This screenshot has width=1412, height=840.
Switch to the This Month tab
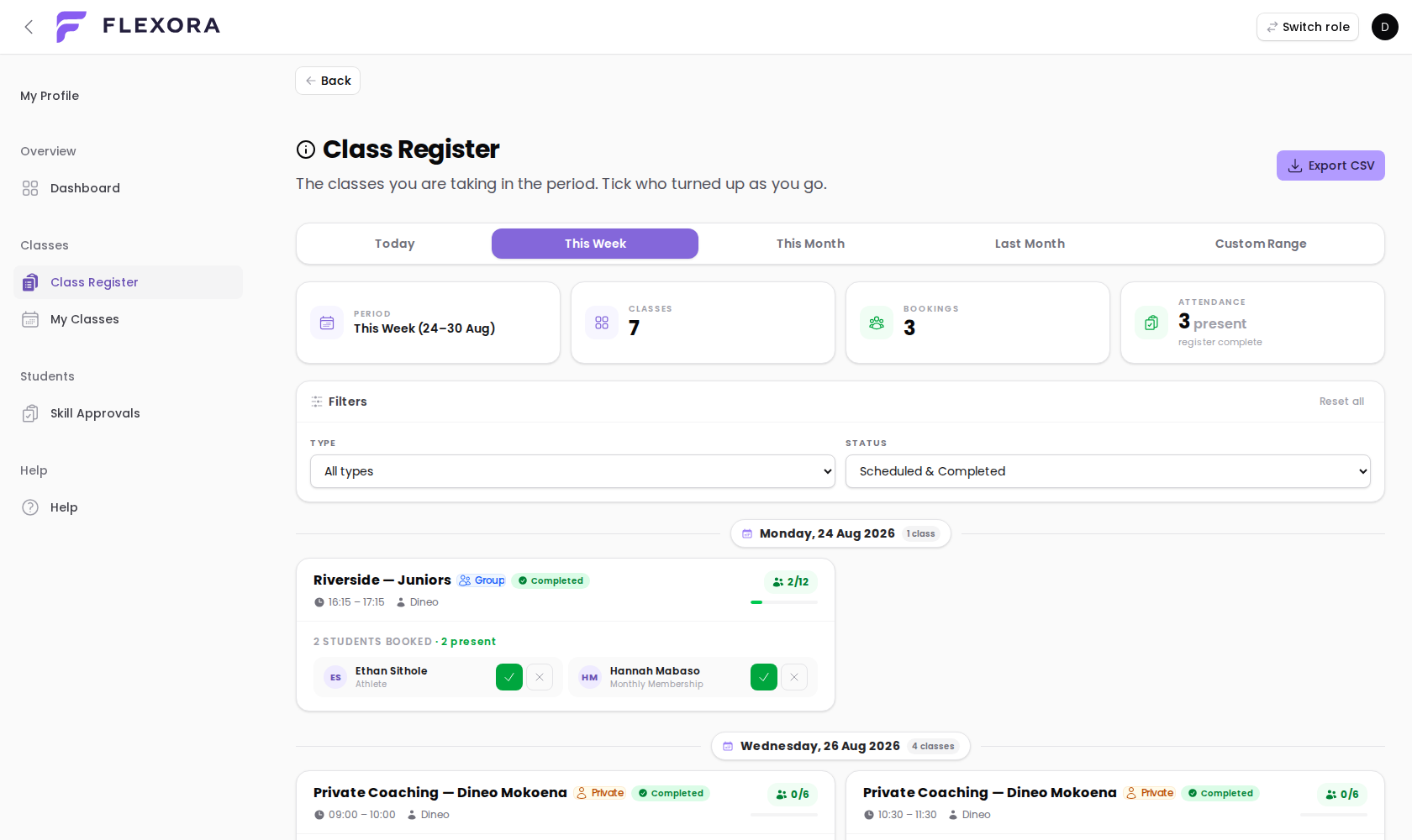tap(810, 244)
